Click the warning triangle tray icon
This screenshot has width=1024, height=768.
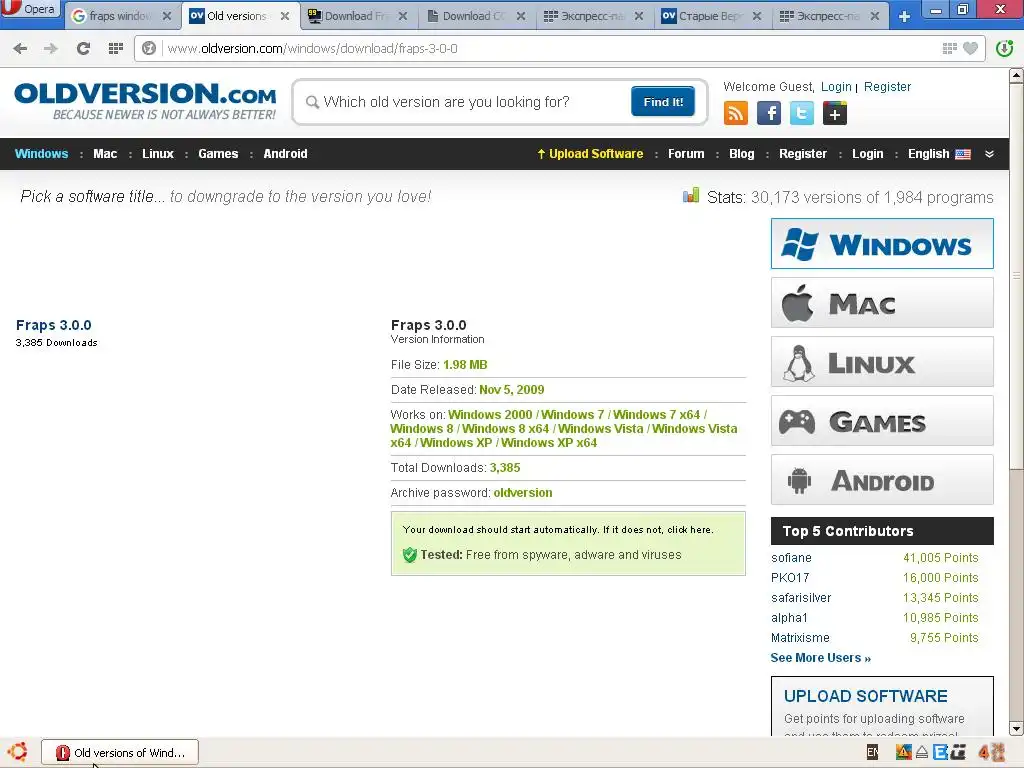click(903, 752)
